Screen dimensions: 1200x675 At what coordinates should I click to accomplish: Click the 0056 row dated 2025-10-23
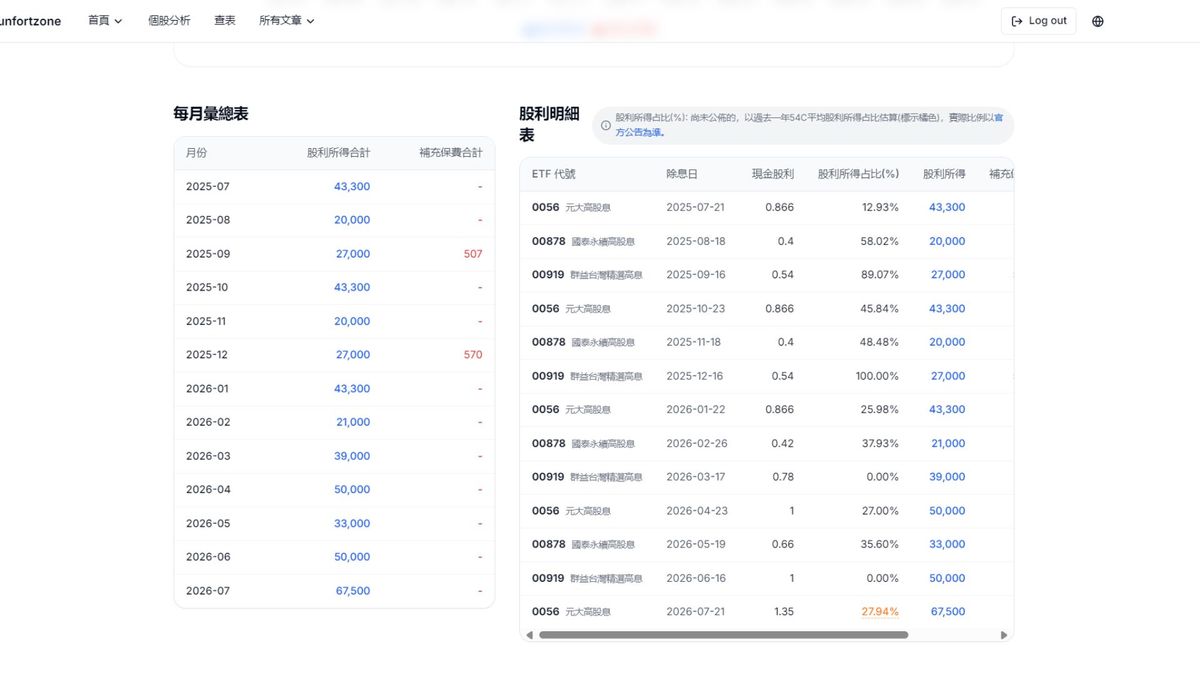coord(766,309)
